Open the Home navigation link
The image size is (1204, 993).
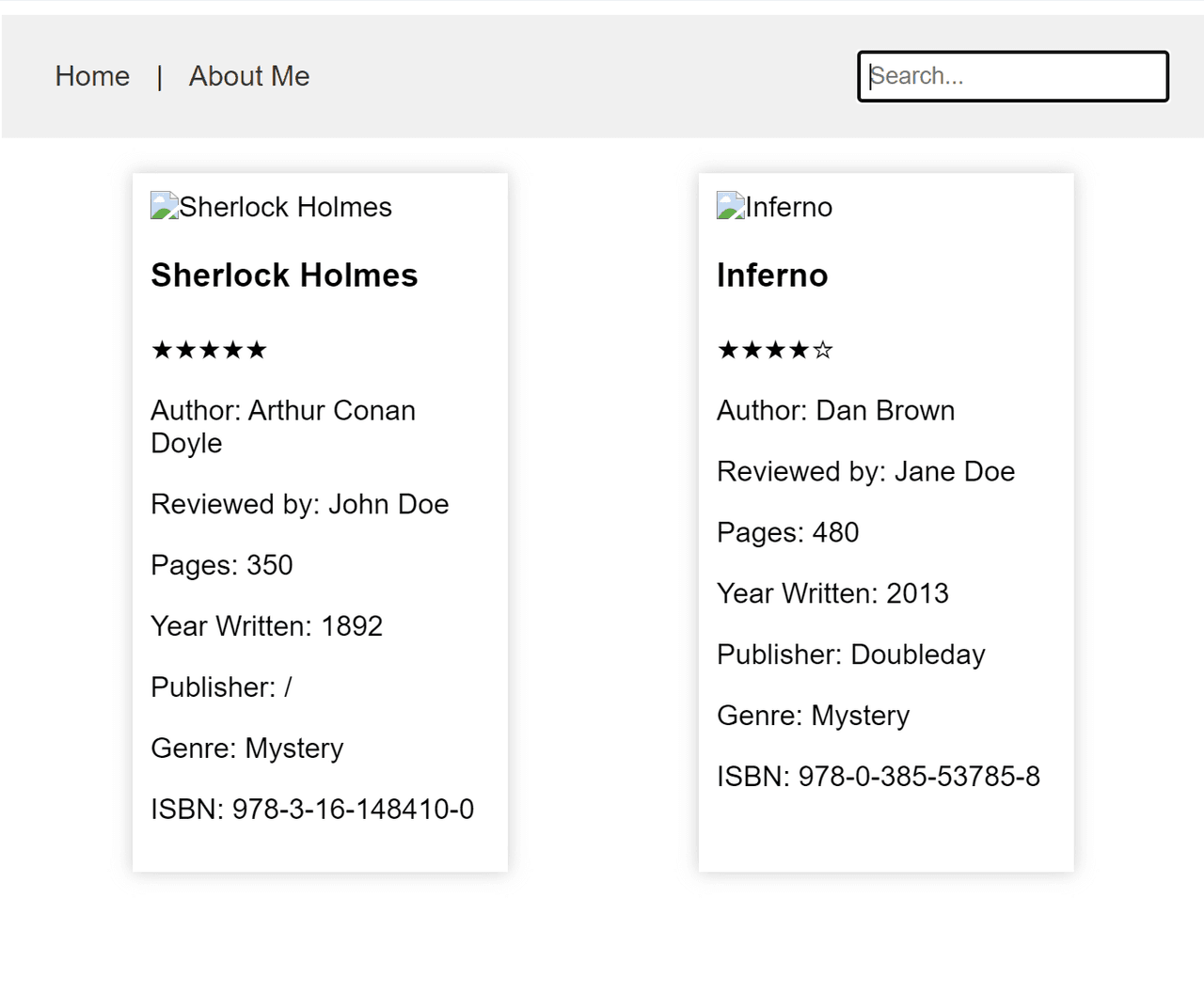[x=92, y=76]
